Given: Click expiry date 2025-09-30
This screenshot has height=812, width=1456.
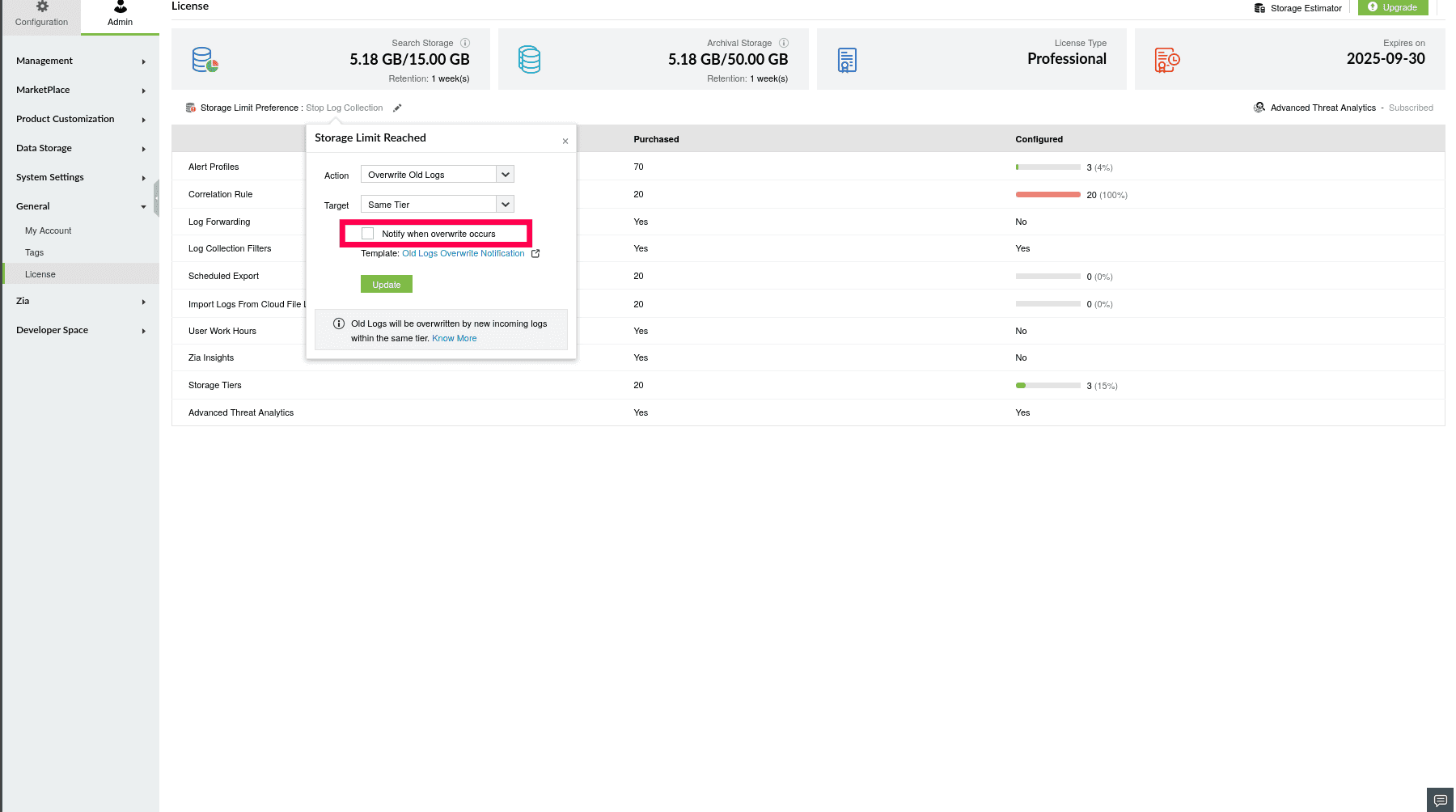Looking at the screenshot, I should [1386, 59].
